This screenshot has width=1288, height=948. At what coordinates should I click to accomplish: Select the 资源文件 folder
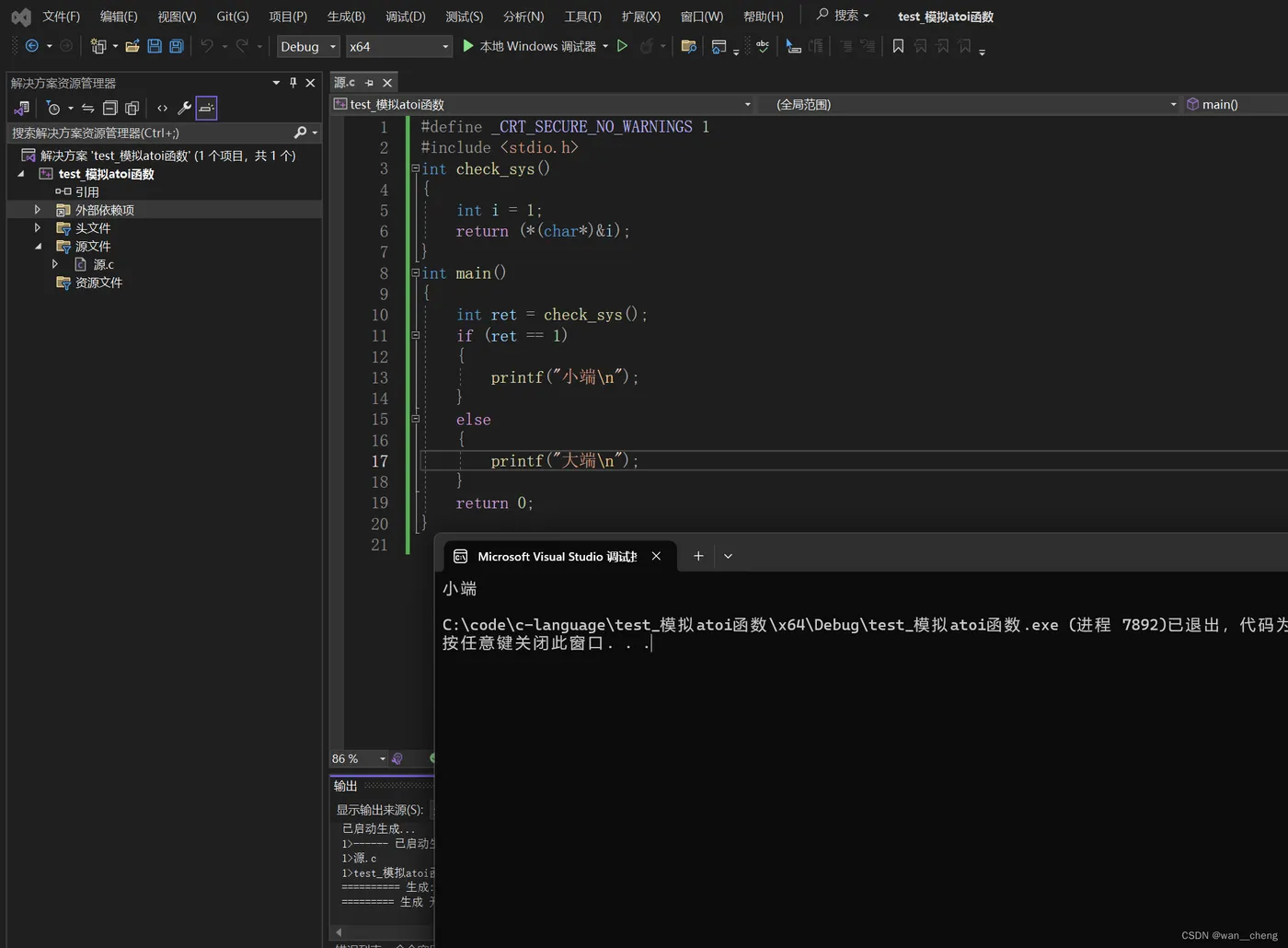pos(98,283)
